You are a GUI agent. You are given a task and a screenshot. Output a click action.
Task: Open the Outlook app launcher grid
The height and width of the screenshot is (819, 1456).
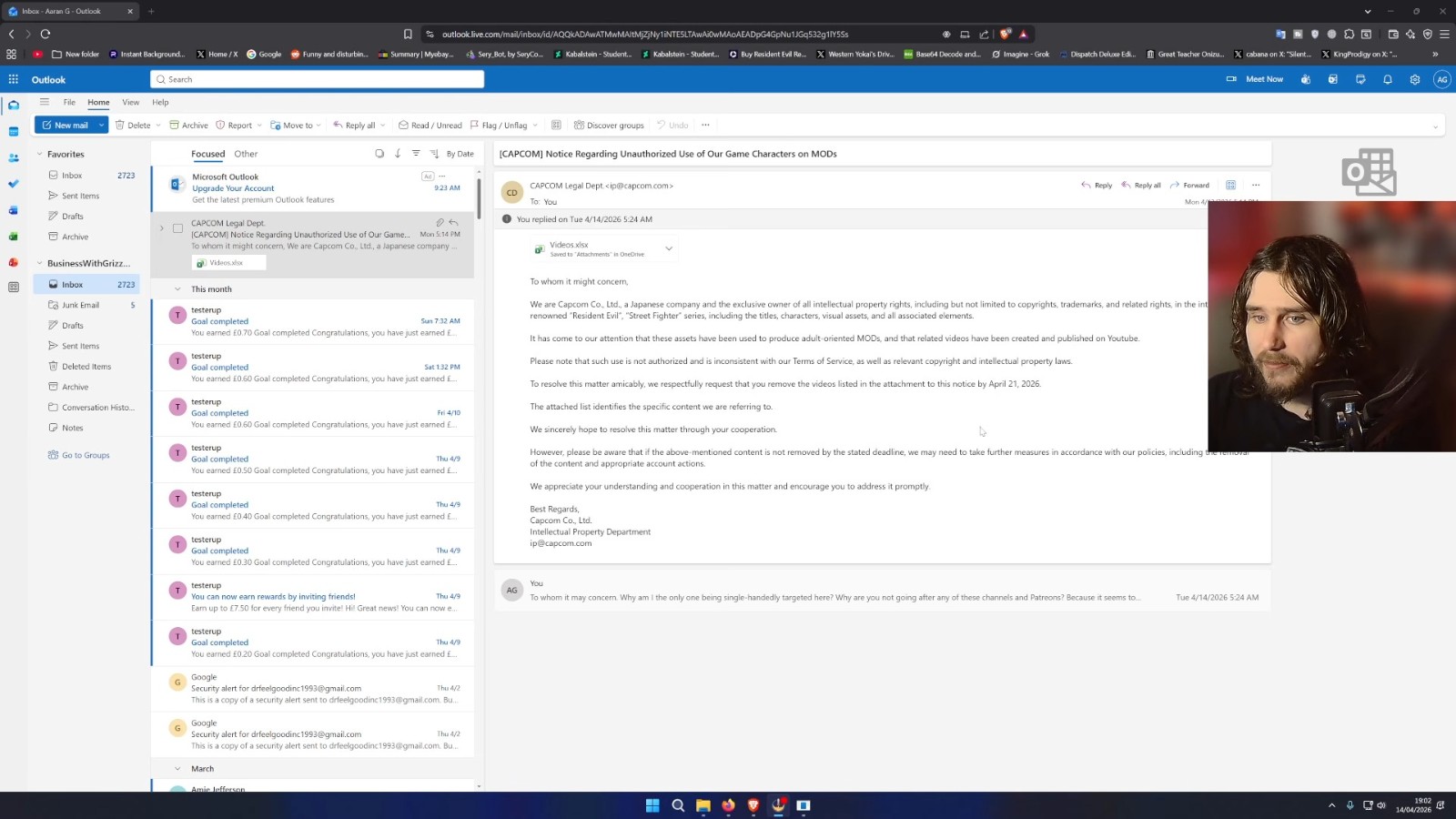[x=13, y=79]
